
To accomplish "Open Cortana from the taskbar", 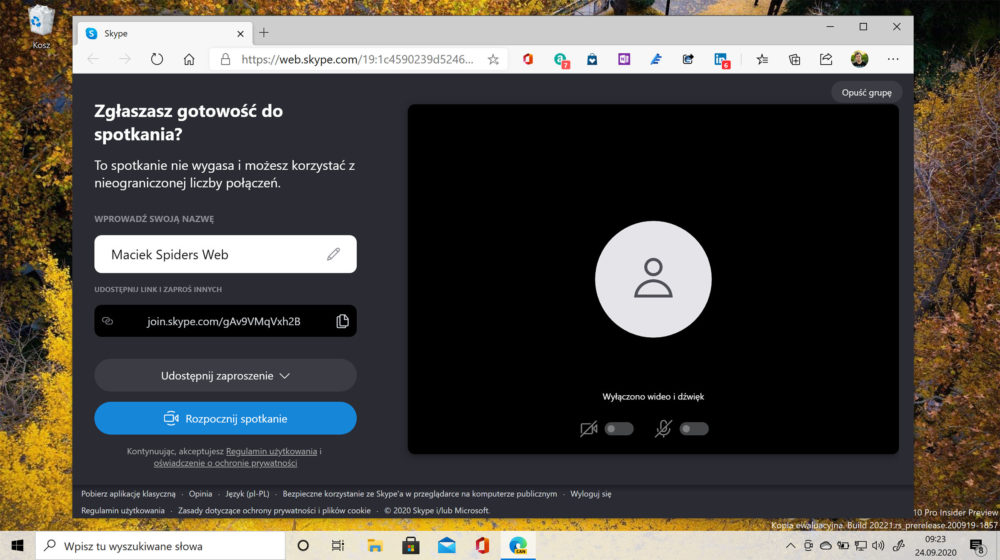I will 303,545.
